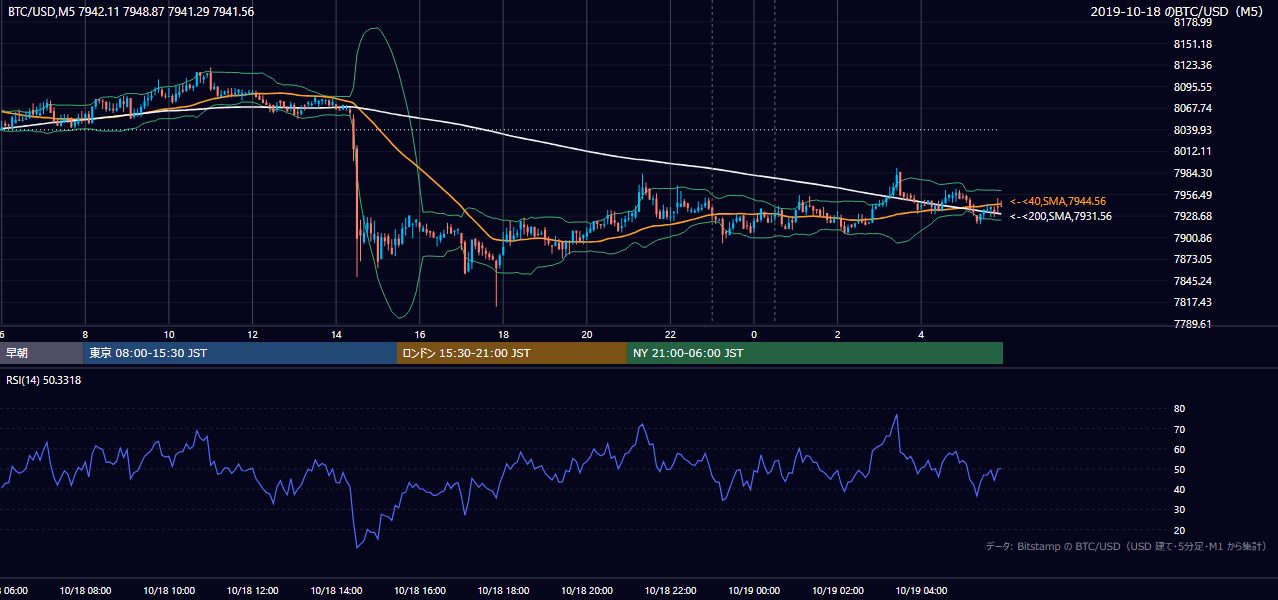
Task: Click price axis value 7956.49
Action: click(1193, 195)
